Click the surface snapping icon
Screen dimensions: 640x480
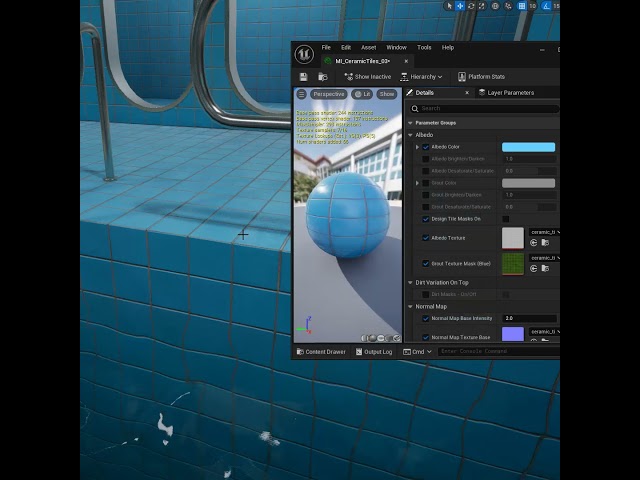[x=508, y=6]
